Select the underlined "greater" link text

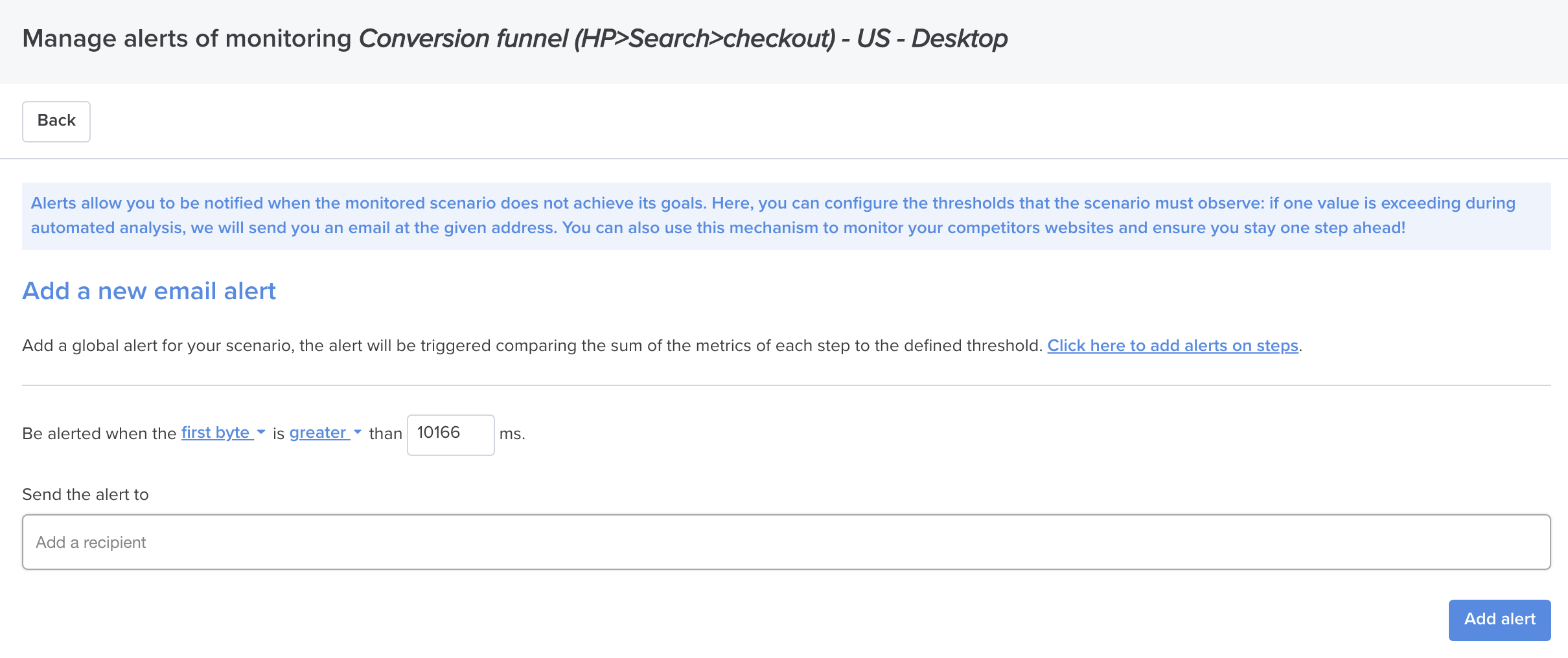(317, 433)
